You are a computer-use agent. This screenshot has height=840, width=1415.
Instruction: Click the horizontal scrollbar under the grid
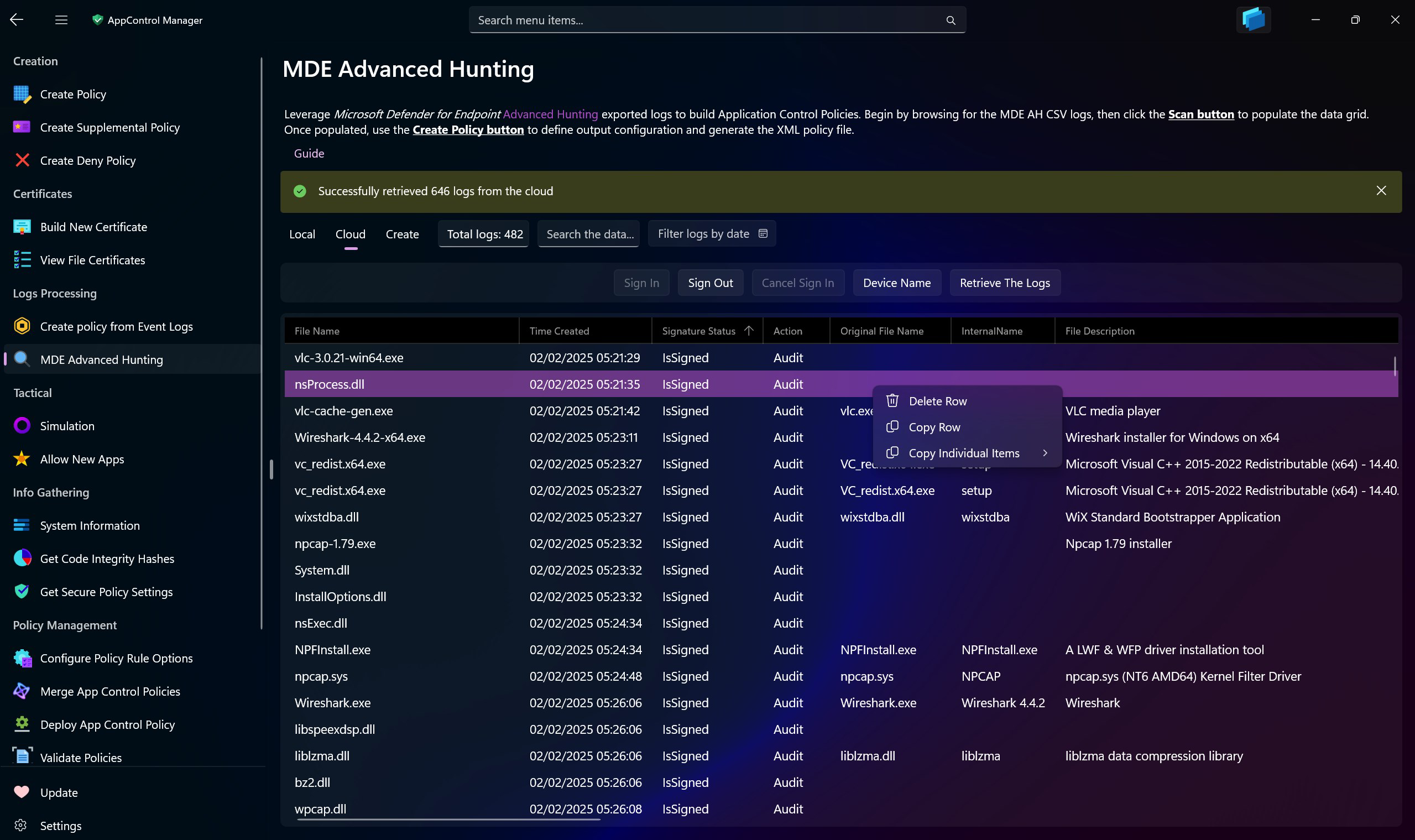click(448, 818)
